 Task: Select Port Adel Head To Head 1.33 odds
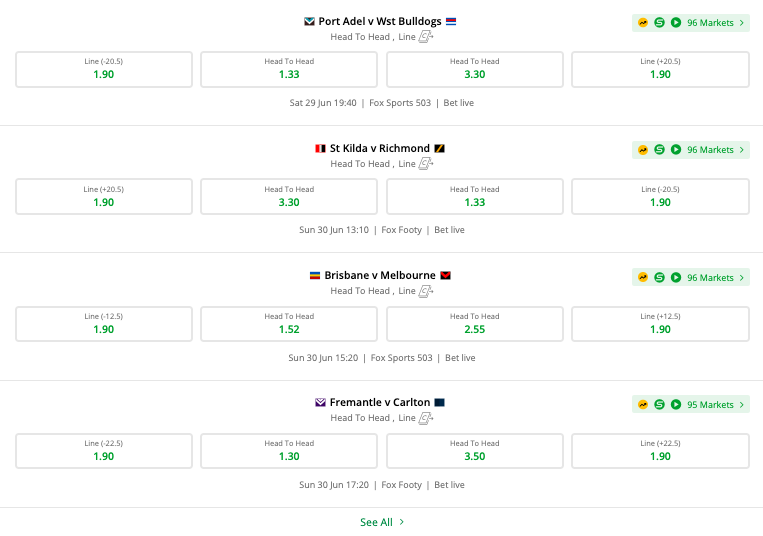tap(289, 69)
